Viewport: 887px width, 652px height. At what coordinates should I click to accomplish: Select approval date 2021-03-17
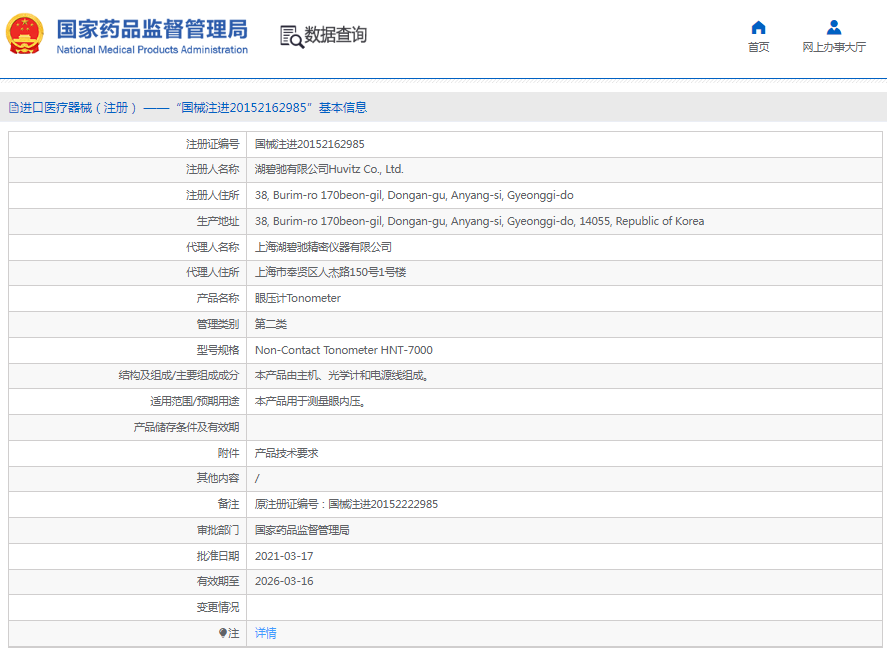coord(284,556)
